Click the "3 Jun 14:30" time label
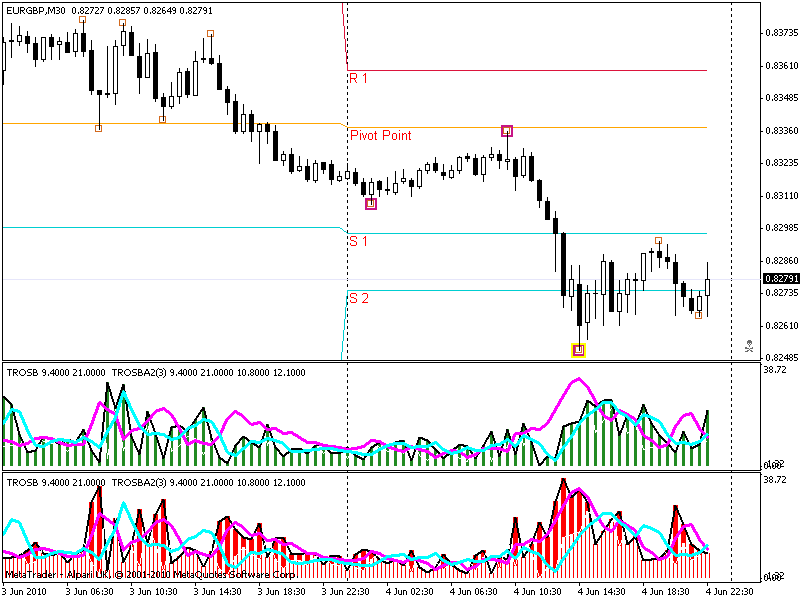 pyautogui.click(x=217, y=592)
